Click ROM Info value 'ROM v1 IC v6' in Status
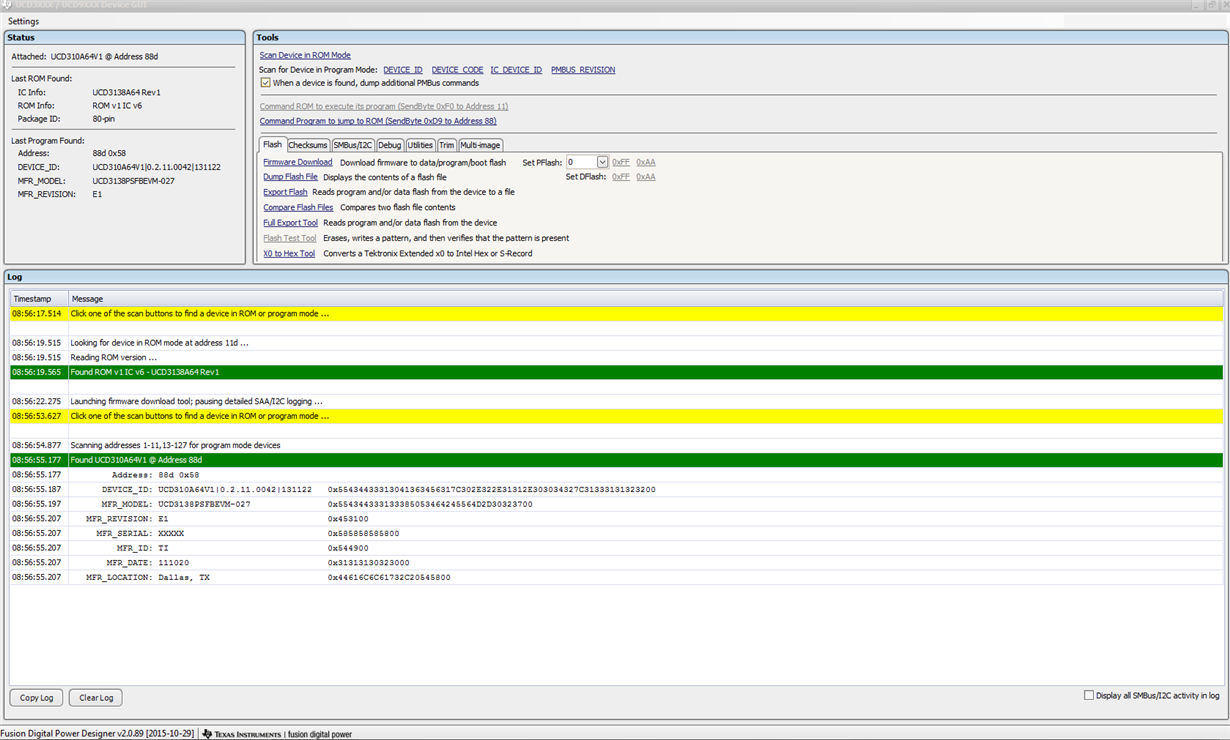The image size is (1230, 740). click(x=117, y=105)
